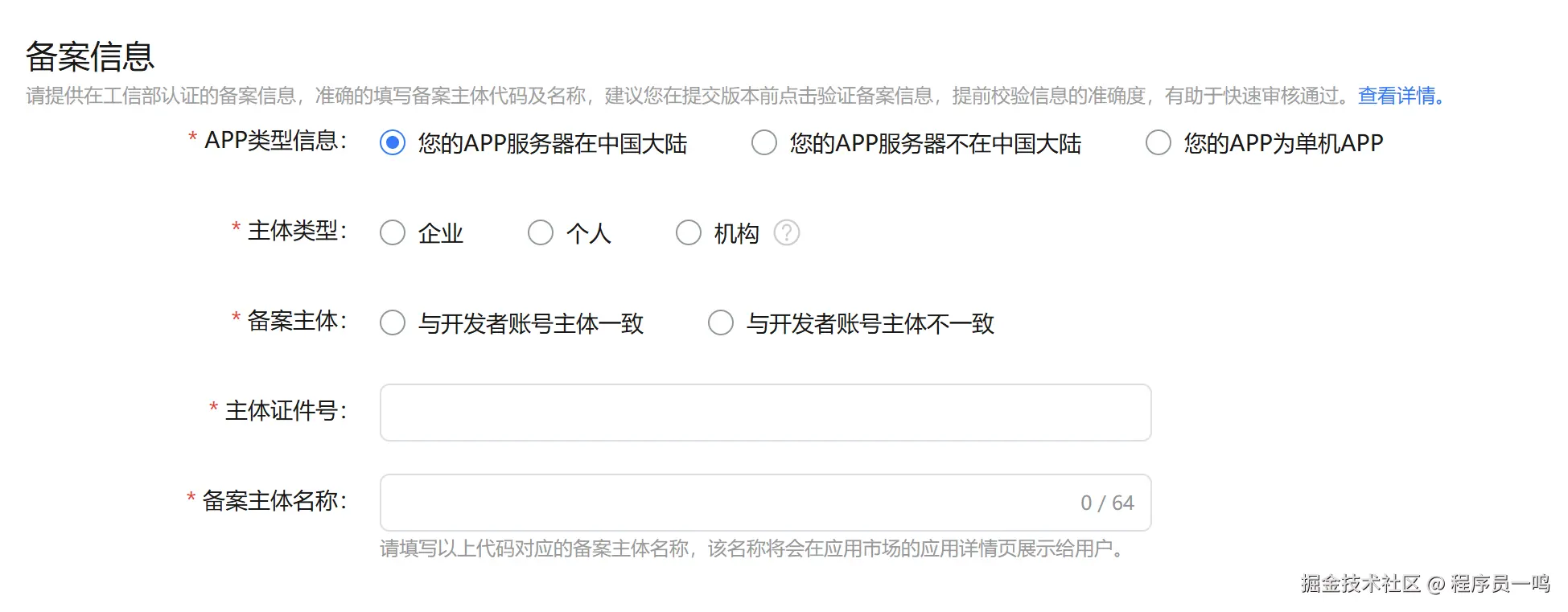The width and height of the screenshot is (1568, 612).
Task: Select 您的APP为单机APP radio button
Action: pos(1159,143)
